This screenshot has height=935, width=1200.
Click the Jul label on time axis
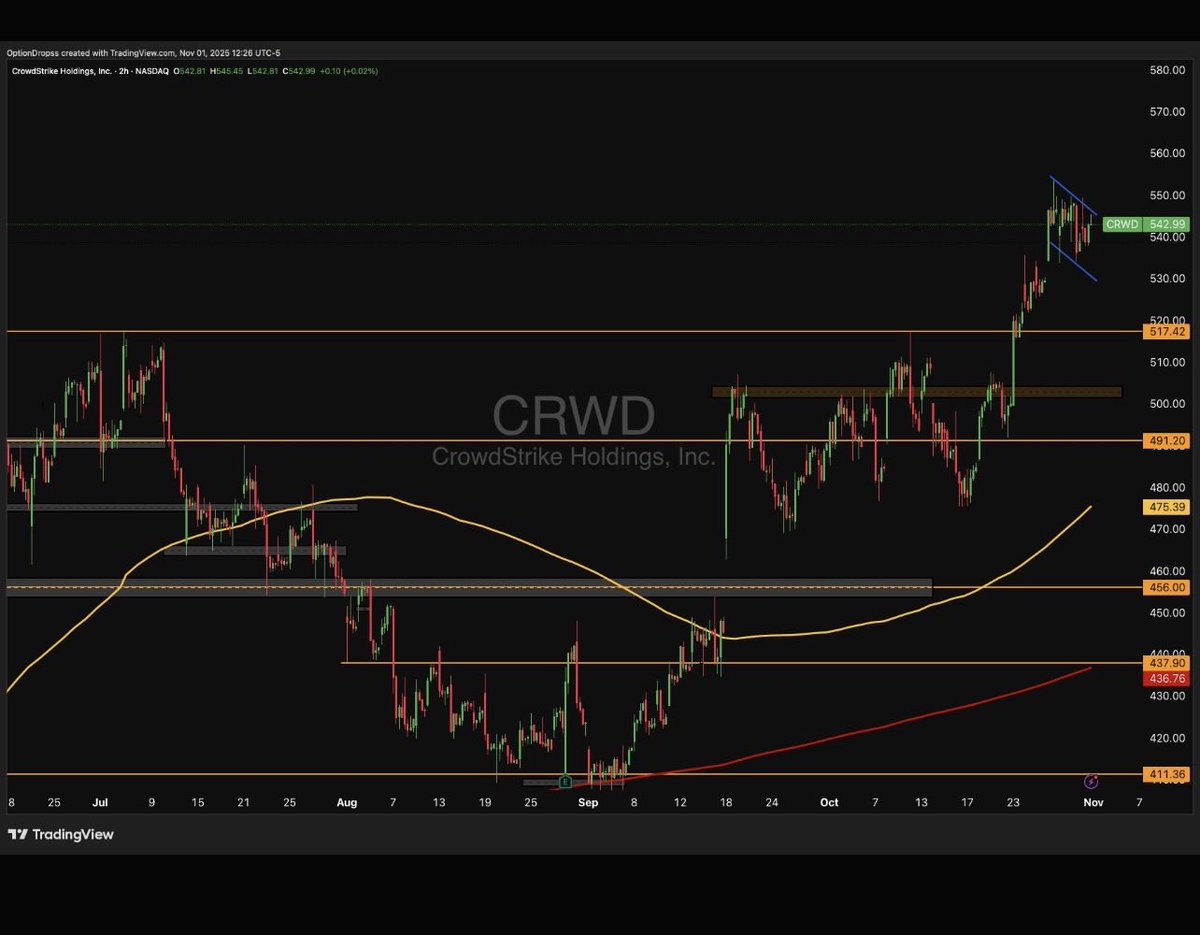(100, 802)
